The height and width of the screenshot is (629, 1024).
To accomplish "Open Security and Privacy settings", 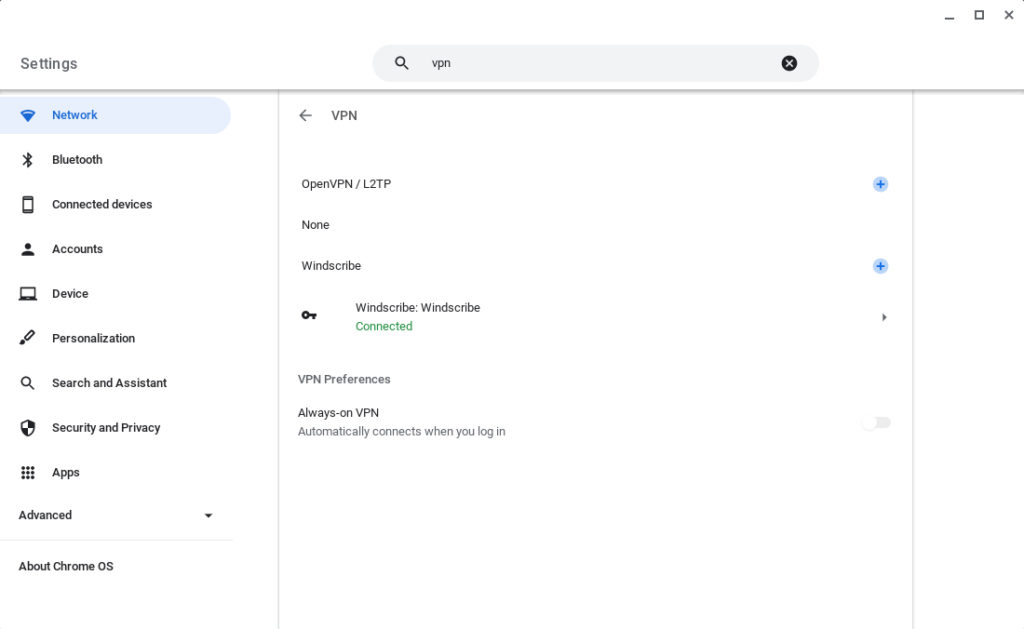I will click(115, 428).
